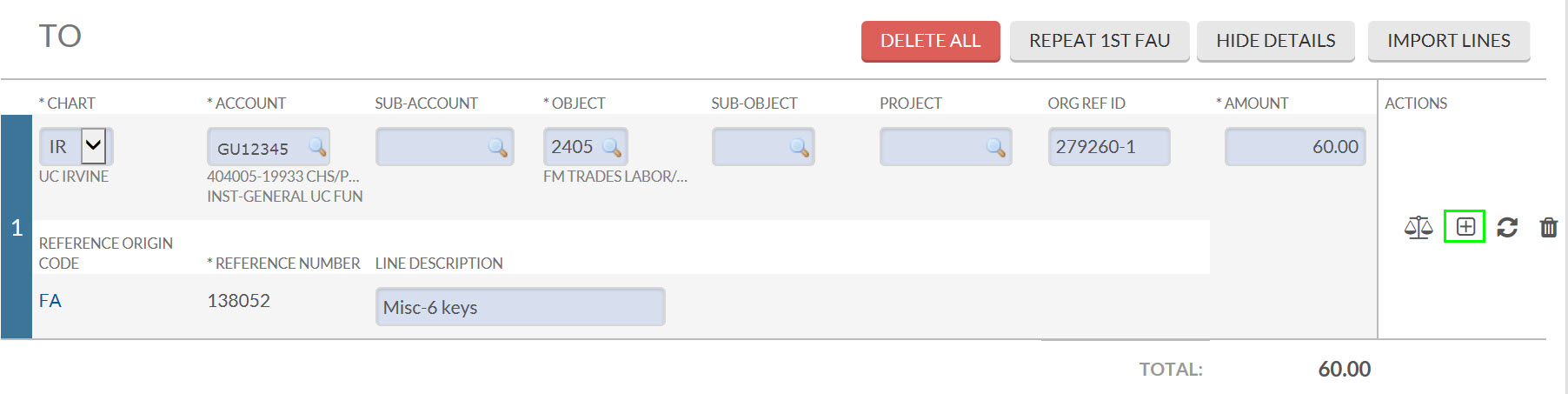This screenshot has height=394, width=1568.
Task: Expand the Chart IR dropdown
Action: [x=93, y=146]
